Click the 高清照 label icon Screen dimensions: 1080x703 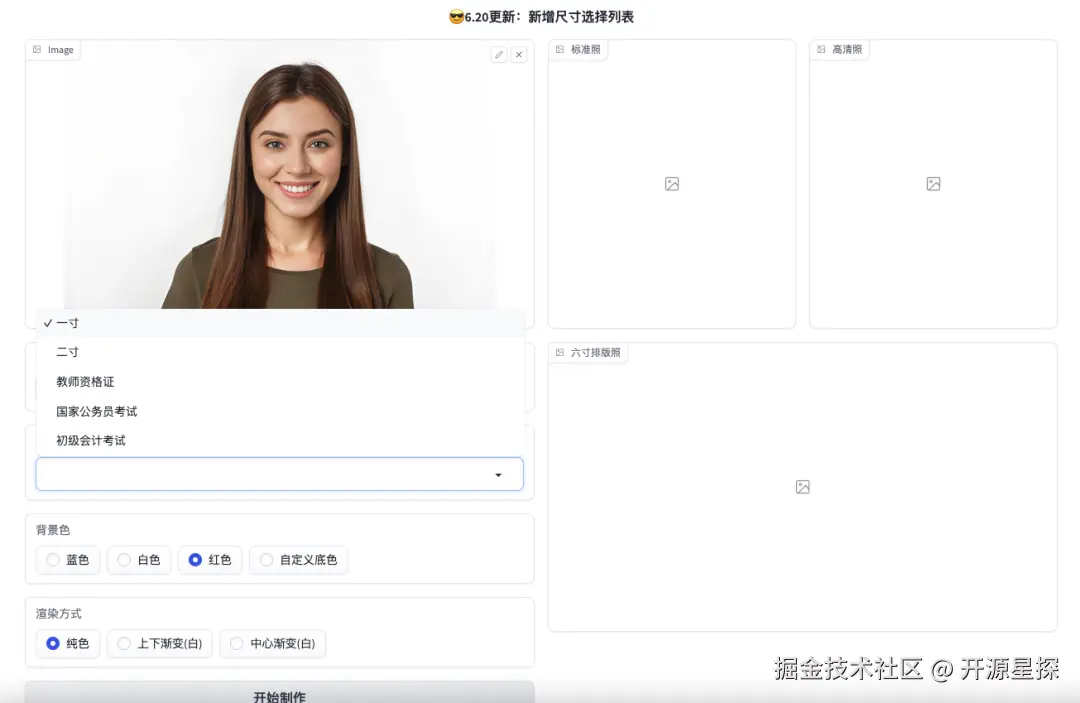coord(821,50)
